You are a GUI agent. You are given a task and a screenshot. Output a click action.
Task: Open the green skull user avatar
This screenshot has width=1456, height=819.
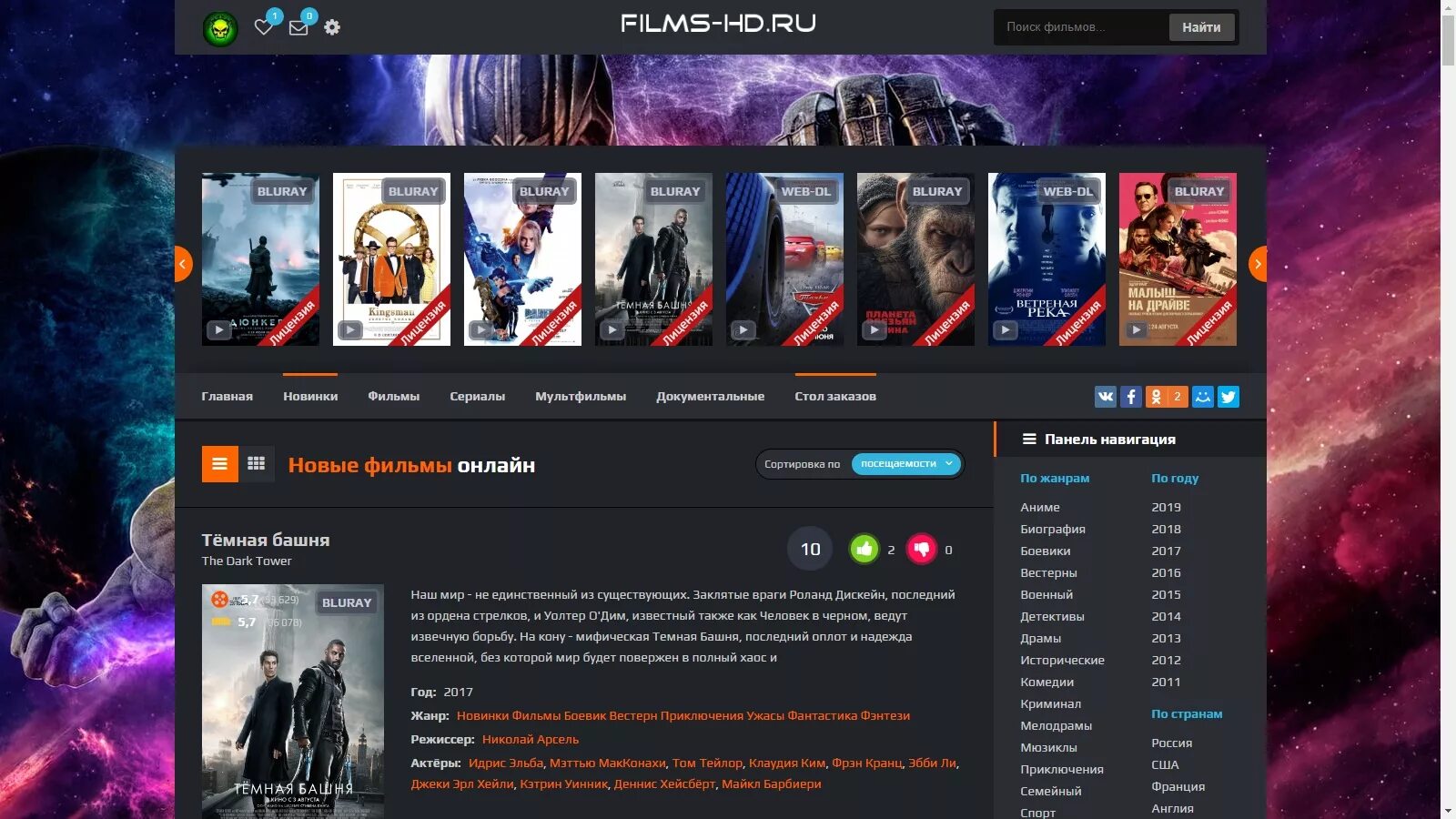(x=219, y=29)
